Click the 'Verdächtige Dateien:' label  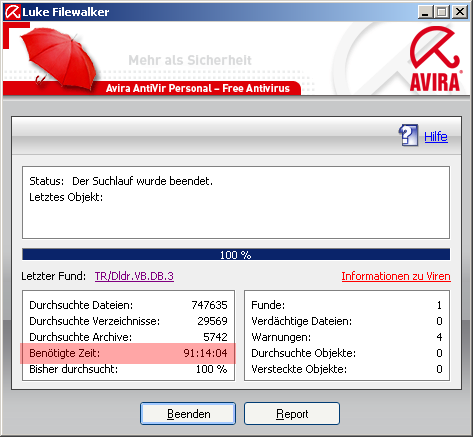(302, 321)
